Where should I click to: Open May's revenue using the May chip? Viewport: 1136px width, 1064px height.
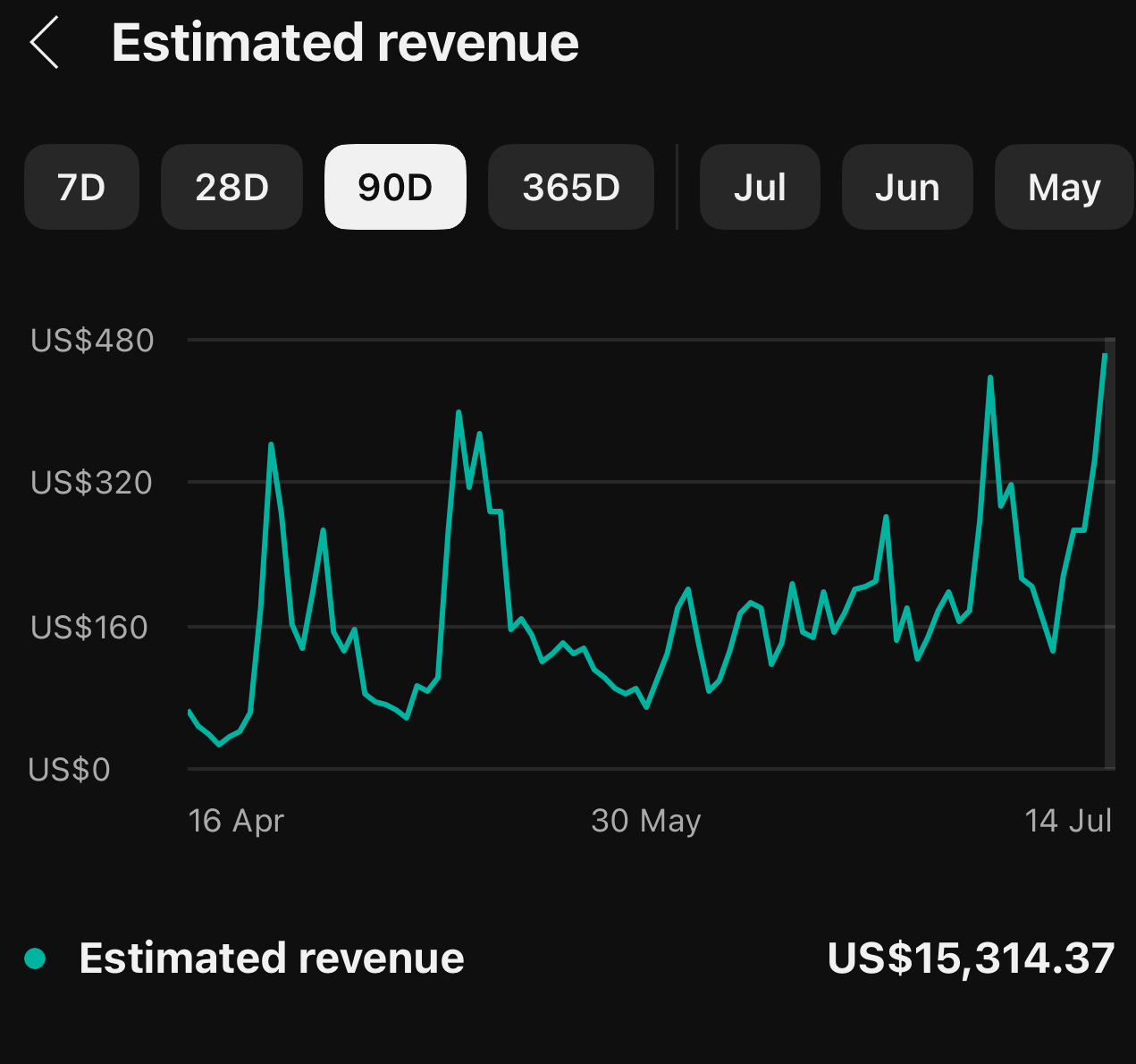click(x=1064, y=187)
